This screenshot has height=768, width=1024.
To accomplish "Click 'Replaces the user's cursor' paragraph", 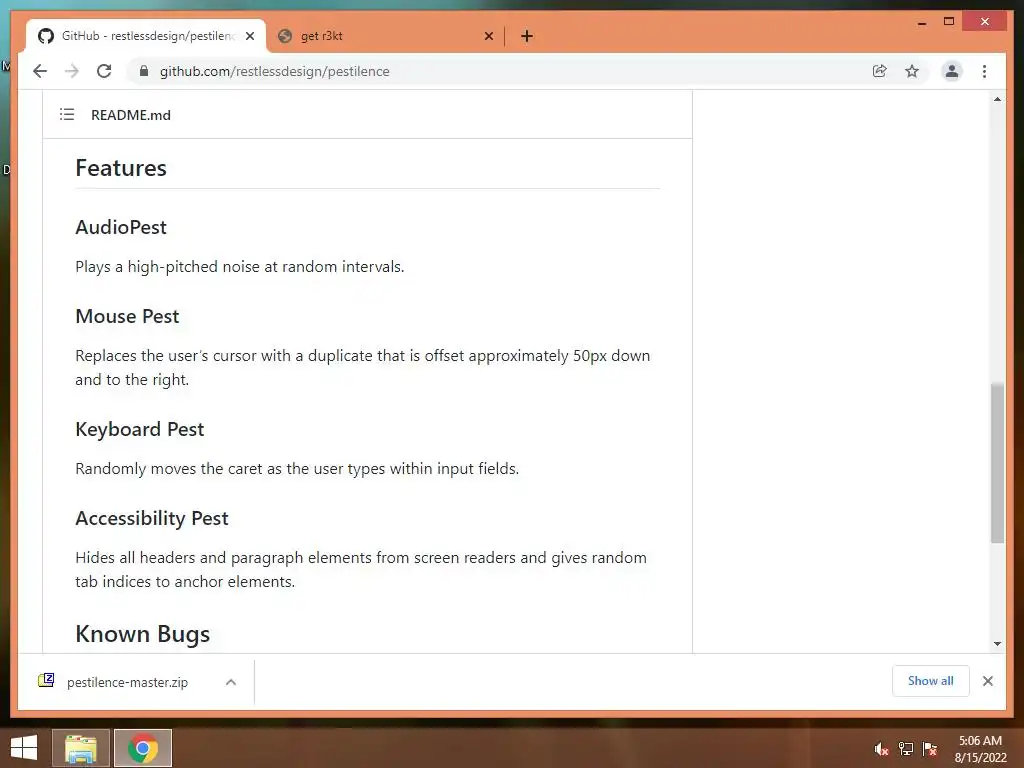I will pos(362,368).
